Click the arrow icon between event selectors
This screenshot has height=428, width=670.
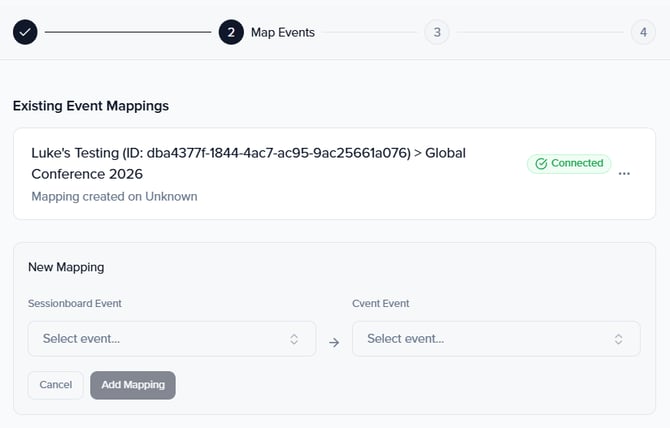[x=334, y=342]
